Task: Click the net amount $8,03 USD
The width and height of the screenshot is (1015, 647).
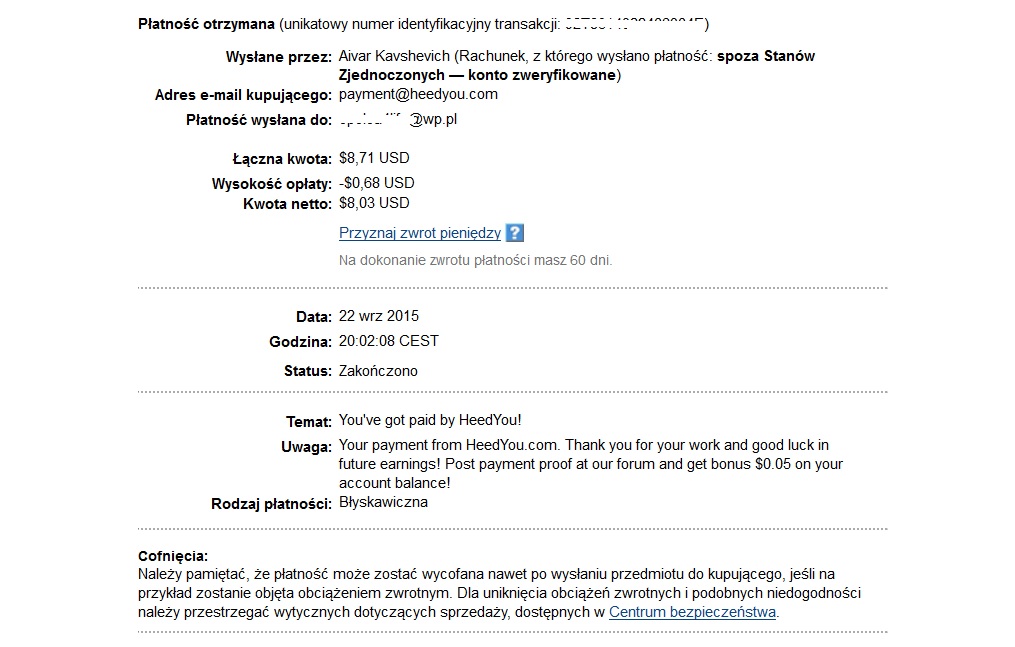Action: point(374,203)
